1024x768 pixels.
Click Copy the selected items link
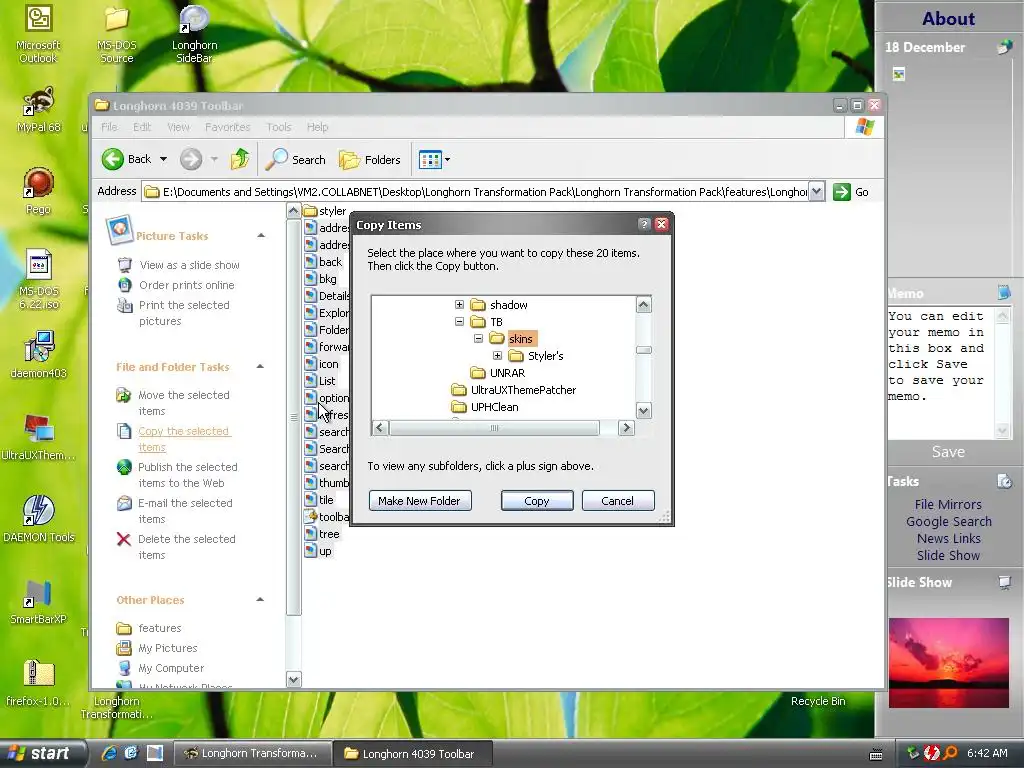(x=184, y=439)
